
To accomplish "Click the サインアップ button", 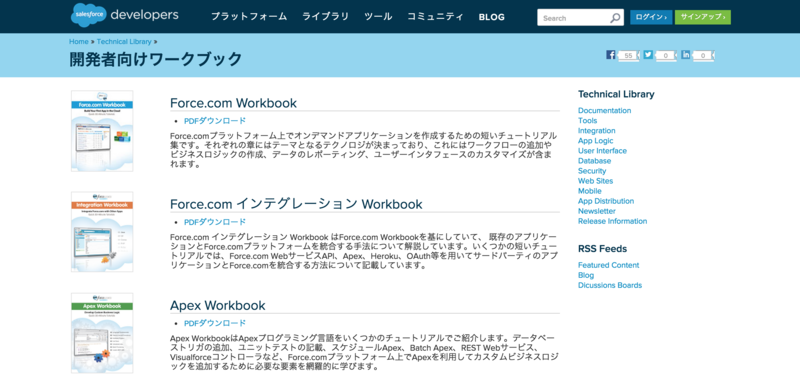I will pyautogui.click(x=703, y=17).
